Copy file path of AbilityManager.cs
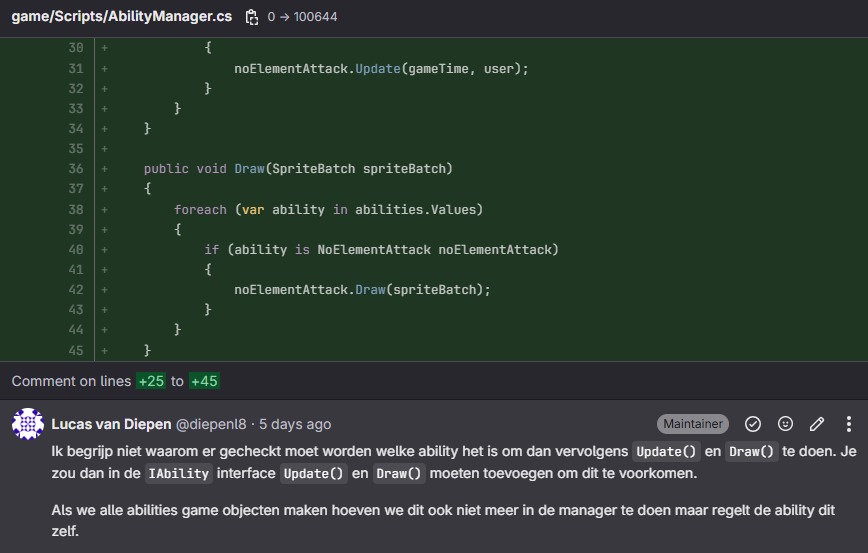Image resolution: width=868 pixels, height=553 pixels. 252,17
